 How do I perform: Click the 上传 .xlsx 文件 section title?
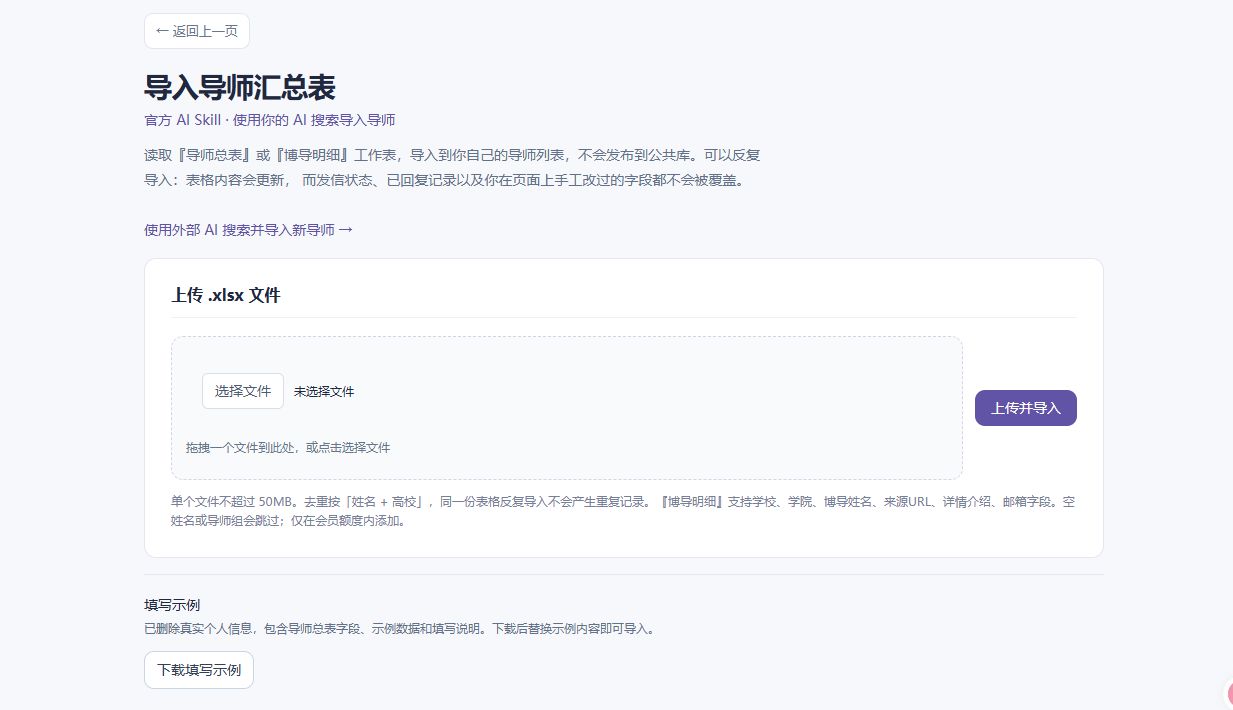coord(226,295)
